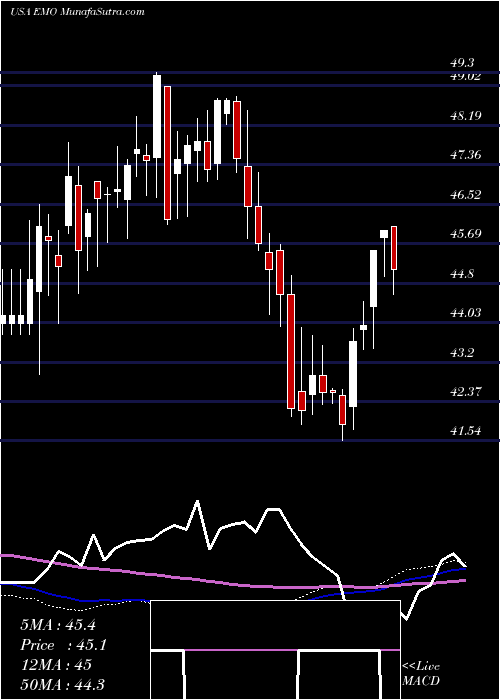Click the 42.37 price axis label
Image resolution: width=500 pixels, height=700 pixels.
[x=466, y=392]
